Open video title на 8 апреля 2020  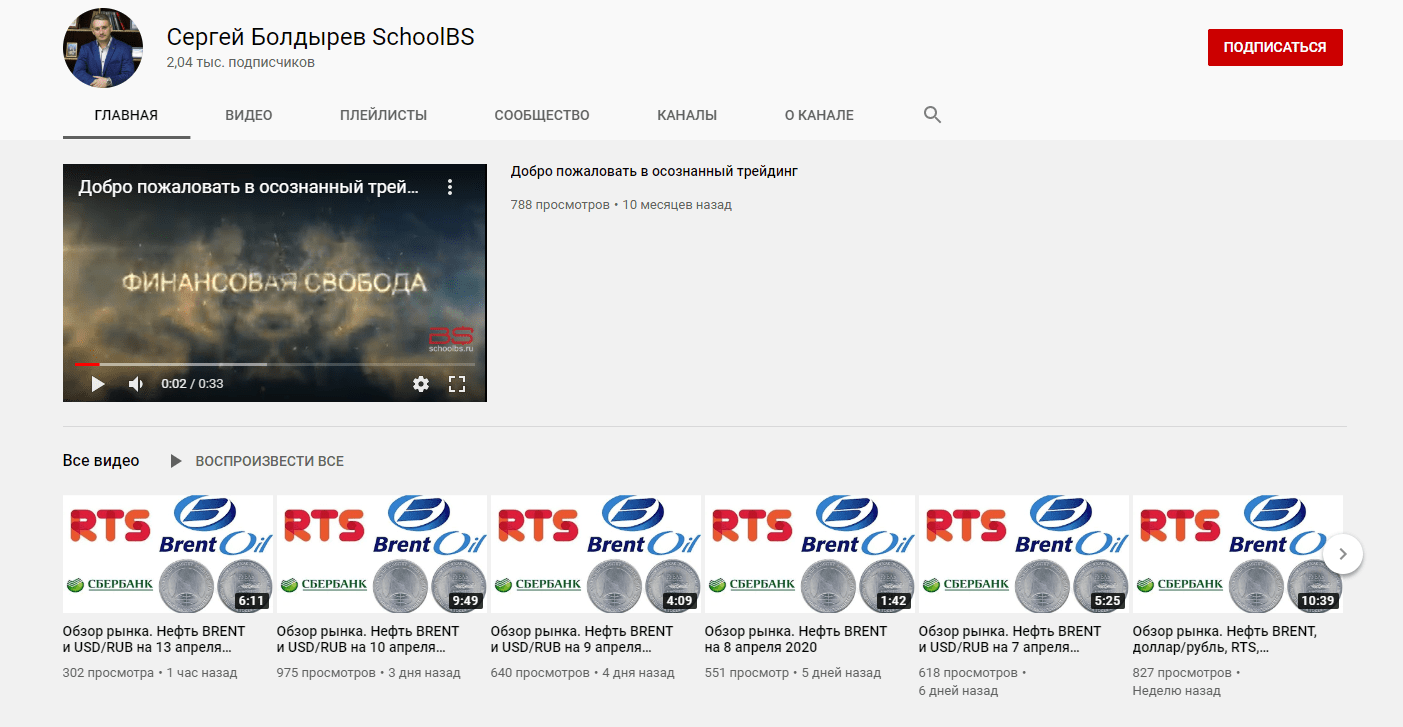[x=796, y=639]
